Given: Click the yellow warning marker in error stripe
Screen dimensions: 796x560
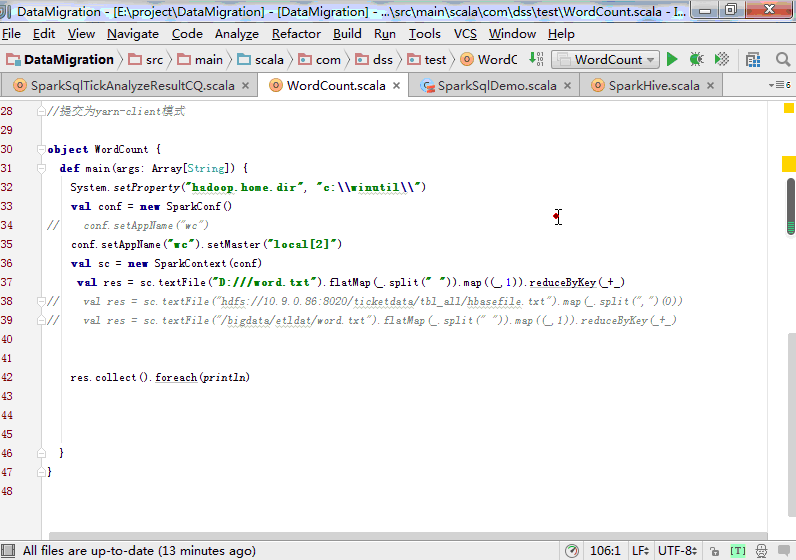Looking at the screenshot, I should 788,164.
